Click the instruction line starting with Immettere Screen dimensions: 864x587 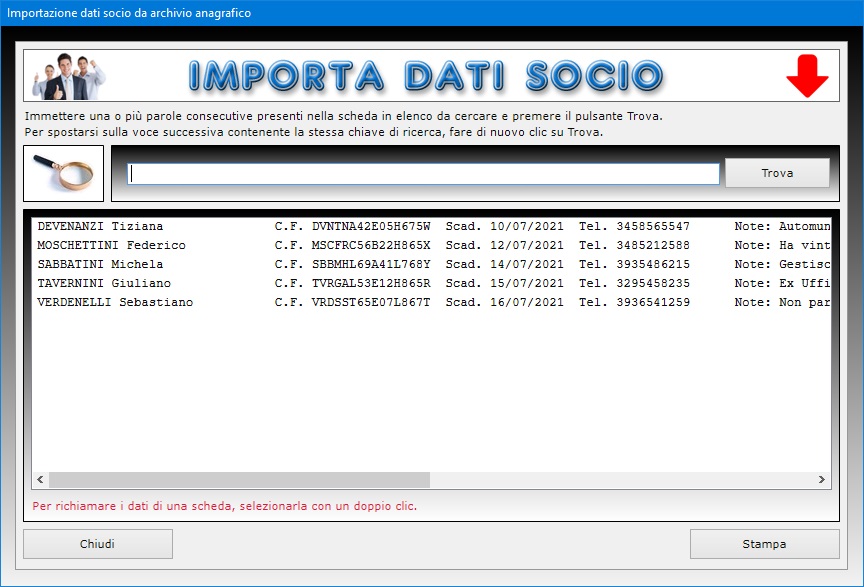point(343,116)
